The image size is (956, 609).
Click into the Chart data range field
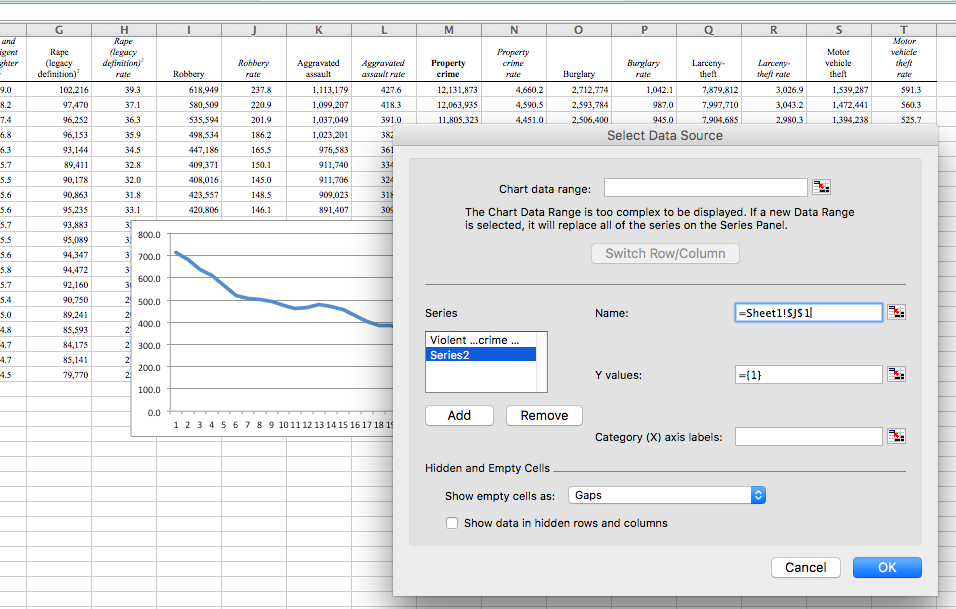tap(704, 187)
